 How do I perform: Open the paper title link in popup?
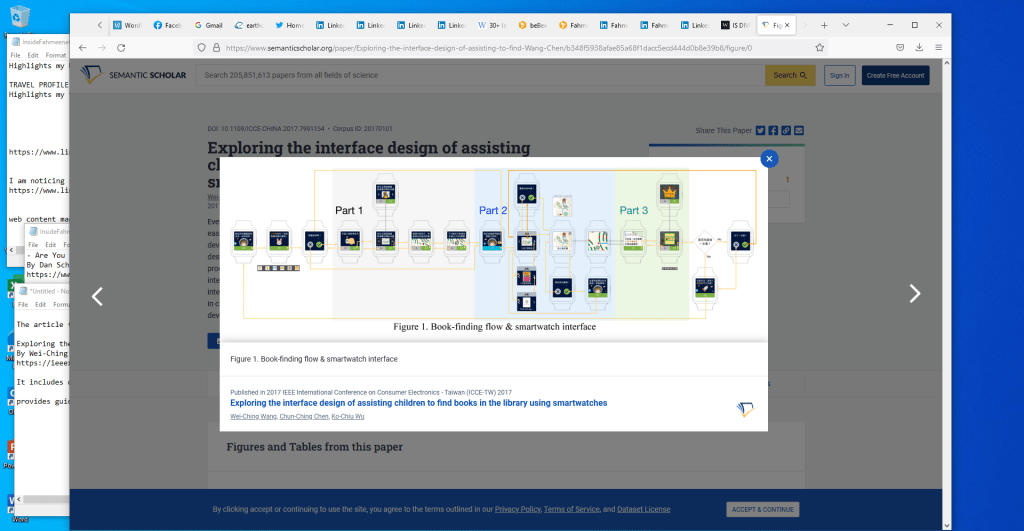tap(418, 403)
